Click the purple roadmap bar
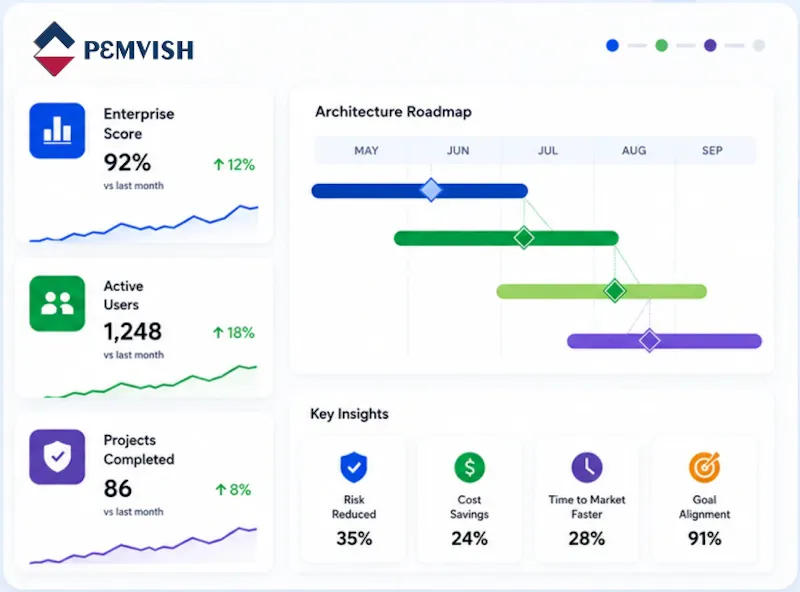 [664, 341]
